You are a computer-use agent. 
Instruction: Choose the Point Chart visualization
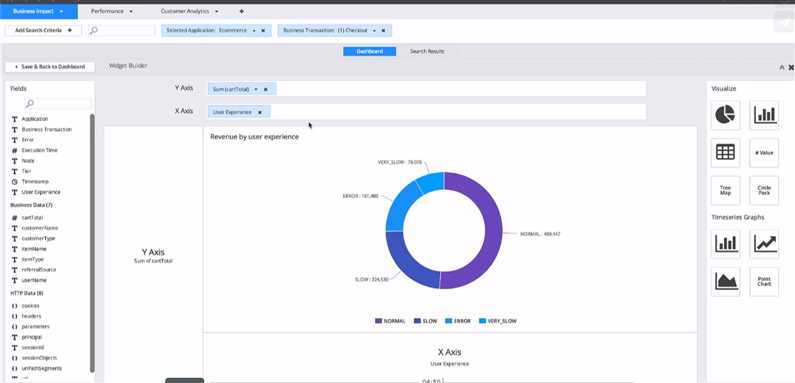764,282
